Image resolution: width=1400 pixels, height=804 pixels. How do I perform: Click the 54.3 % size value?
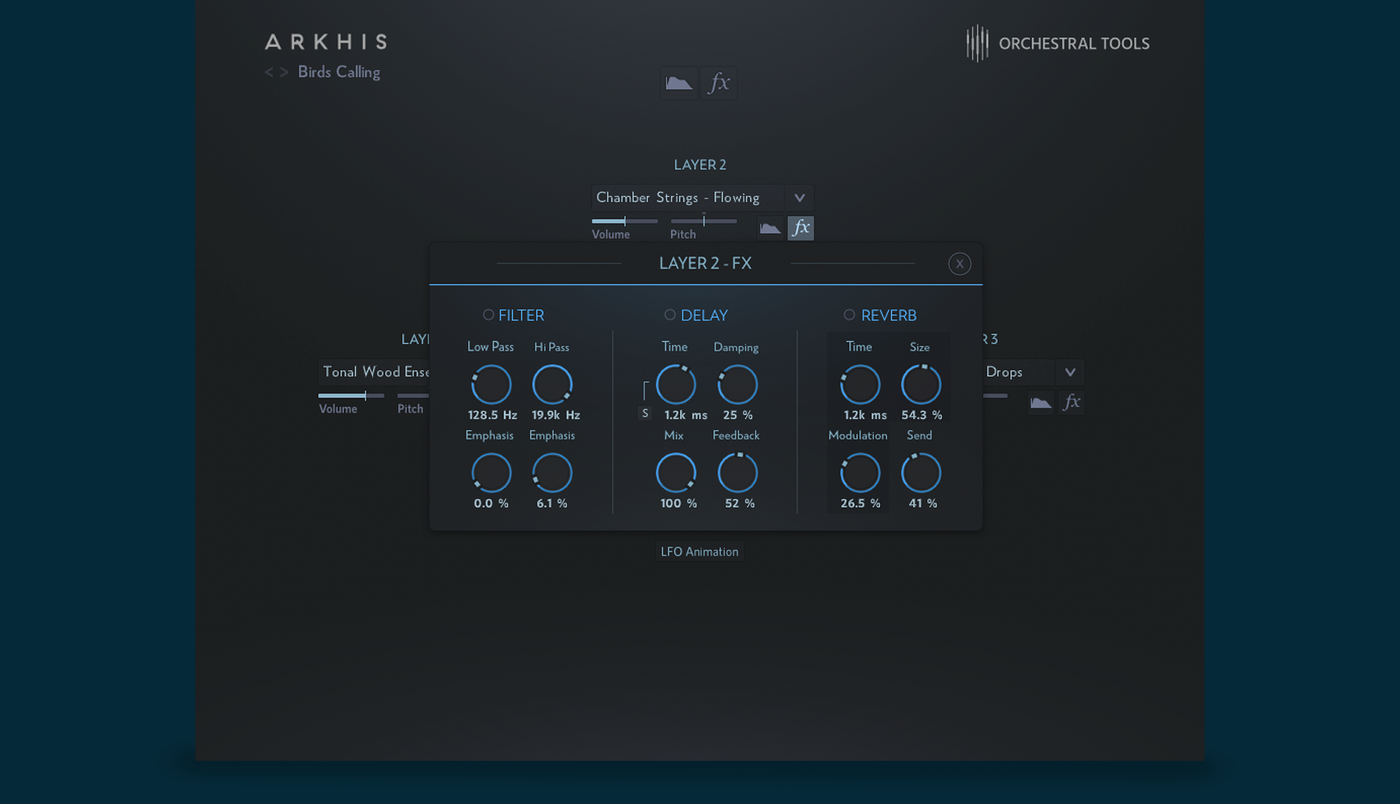click(922, 415)
